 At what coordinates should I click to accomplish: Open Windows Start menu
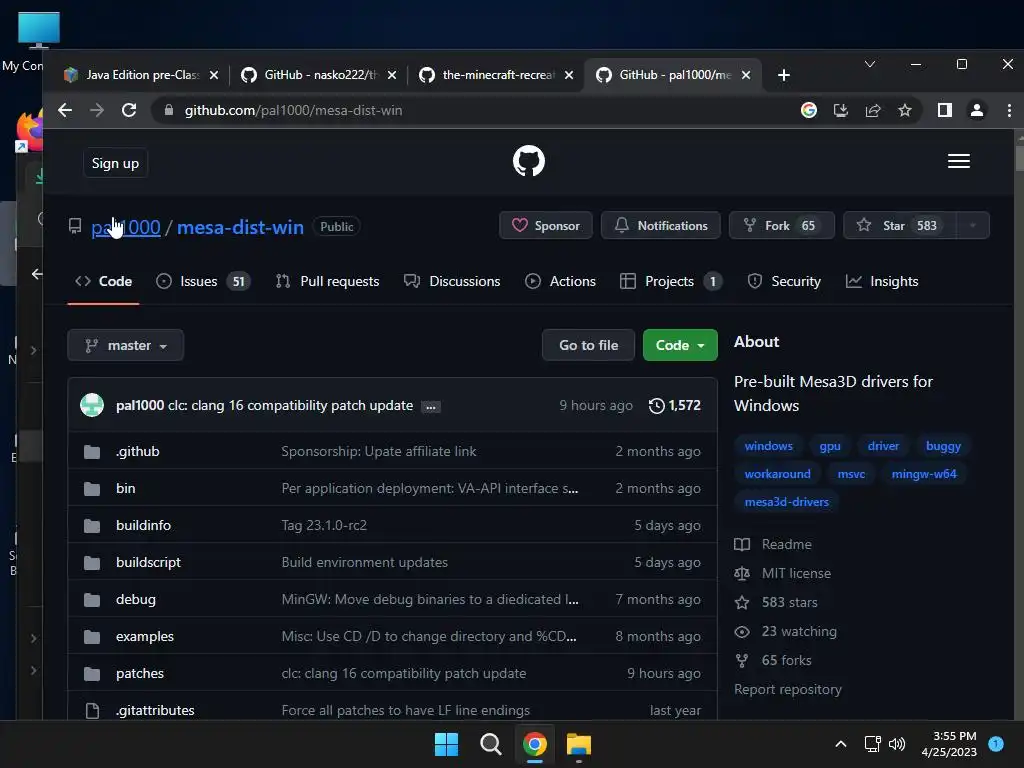[x=446, y=744]
